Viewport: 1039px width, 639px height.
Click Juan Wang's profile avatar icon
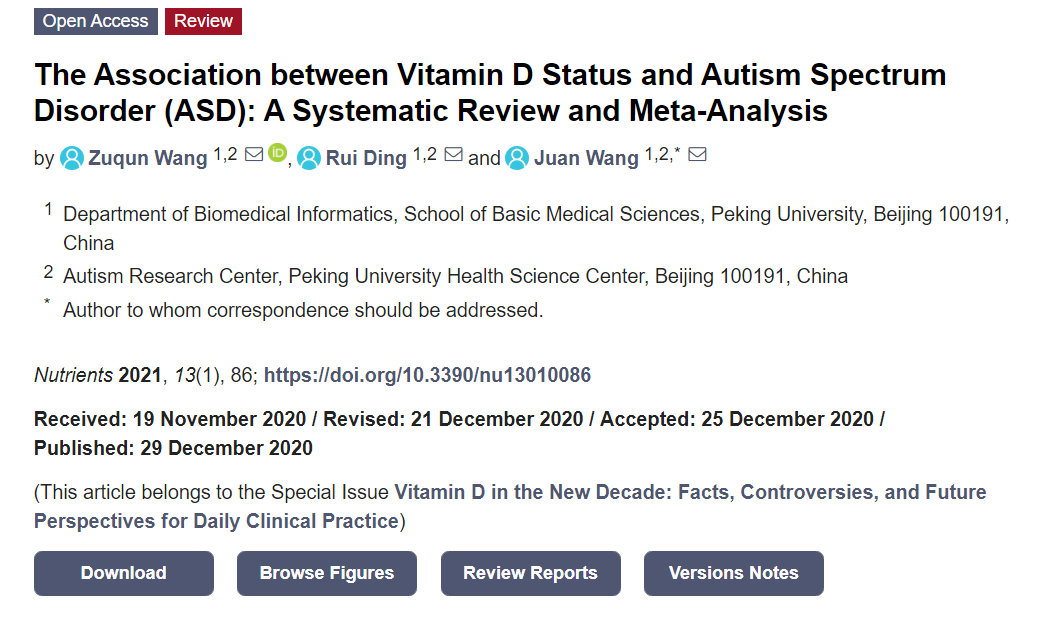point(517,158)
